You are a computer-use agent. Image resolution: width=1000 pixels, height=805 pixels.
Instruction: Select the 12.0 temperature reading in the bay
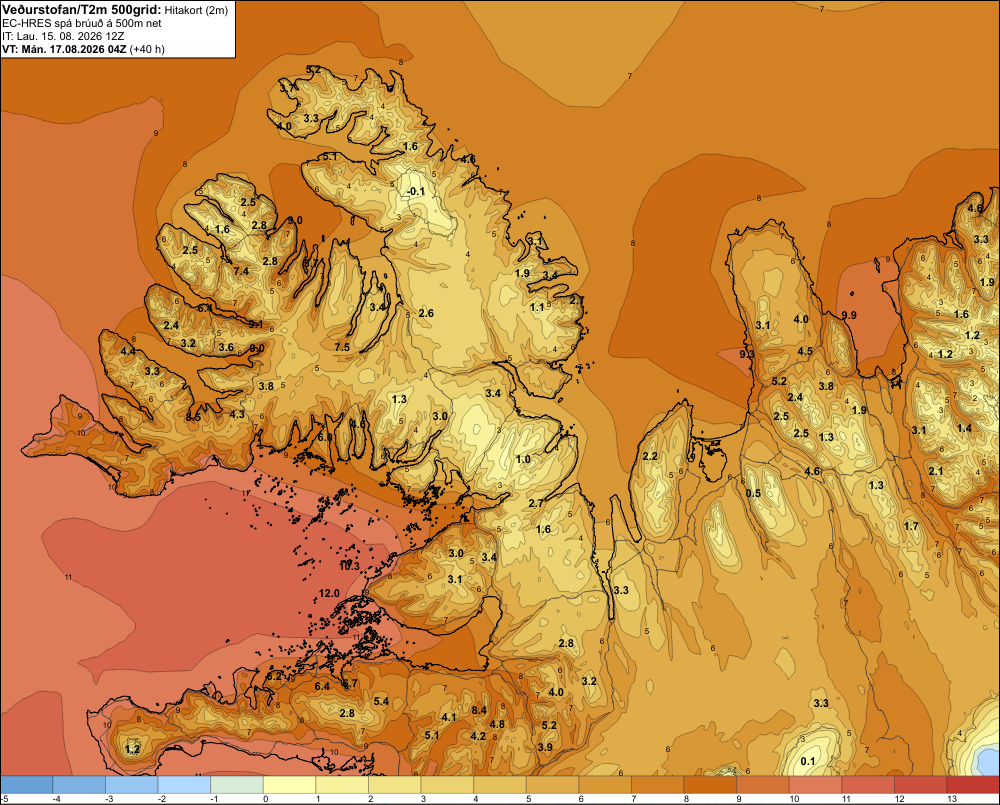coord(329,593)
